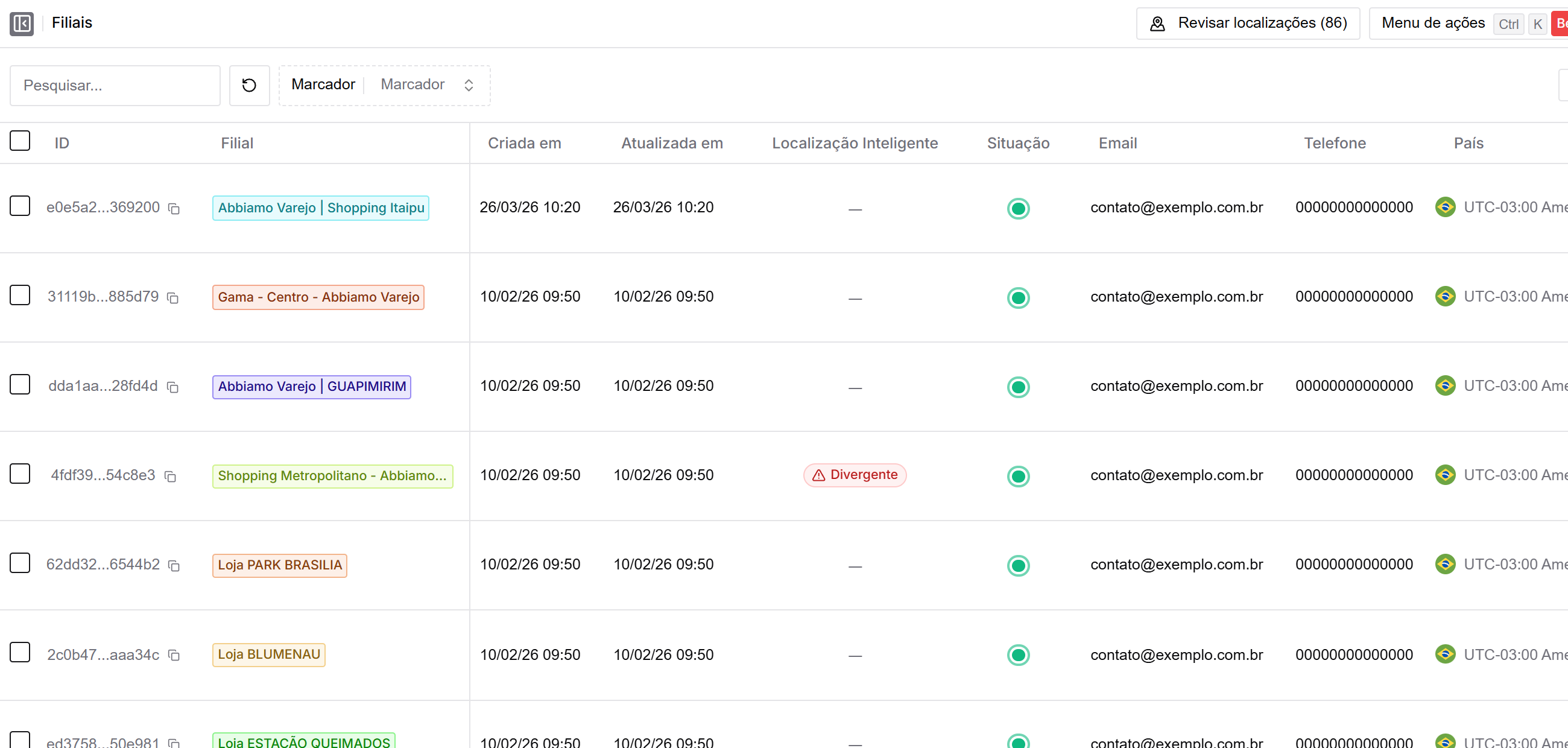Click Brazil flag in Shopping Itaipu row
Viewport: 1568px width, 748px height.
coord(1445,207)
